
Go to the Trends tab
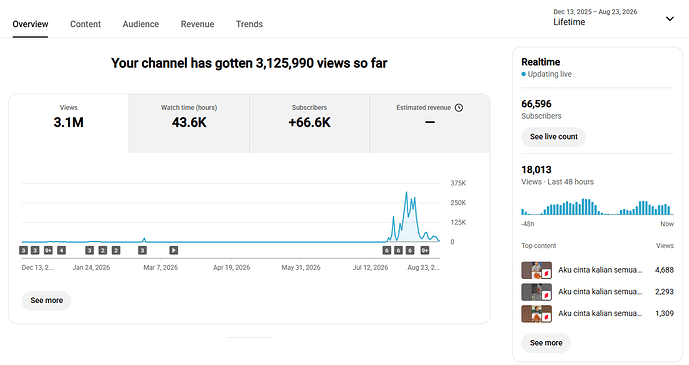pyautogui.click(x=249, y=24)
